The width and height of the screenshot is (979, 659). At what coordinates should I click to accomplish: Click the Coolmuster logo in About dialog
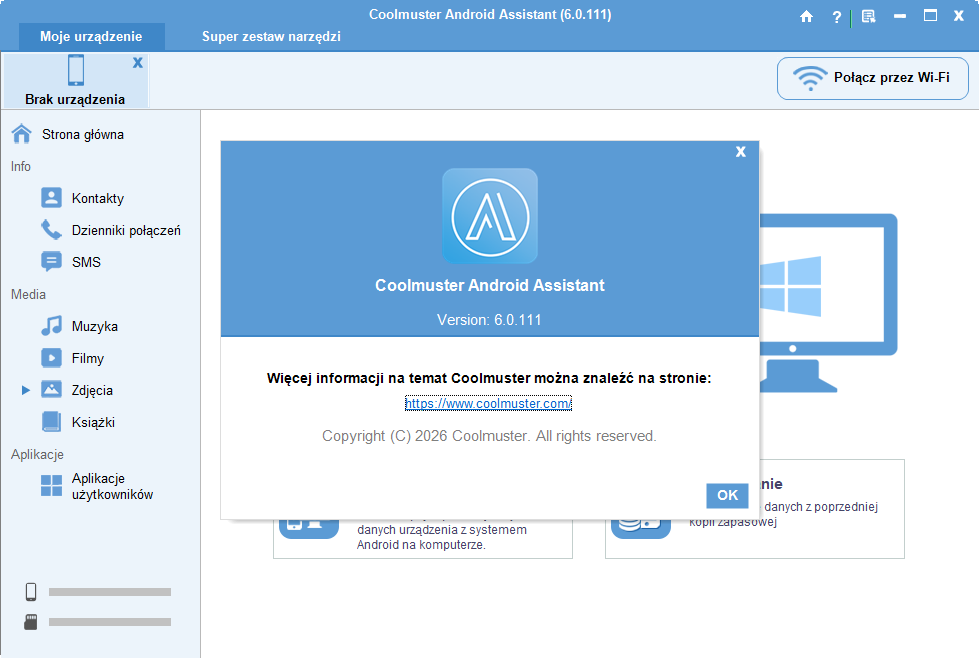pos(490,216)
